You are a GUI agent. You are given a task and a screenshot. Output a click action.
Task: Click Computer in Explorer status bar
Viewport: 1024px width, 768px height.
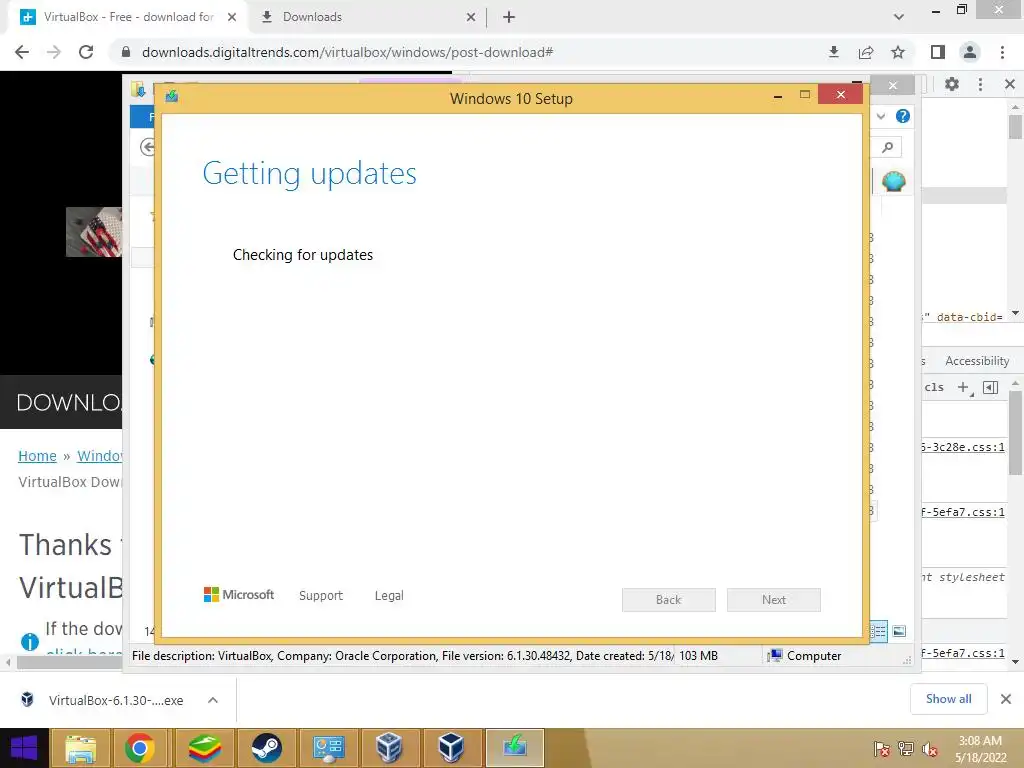point(805,656)
